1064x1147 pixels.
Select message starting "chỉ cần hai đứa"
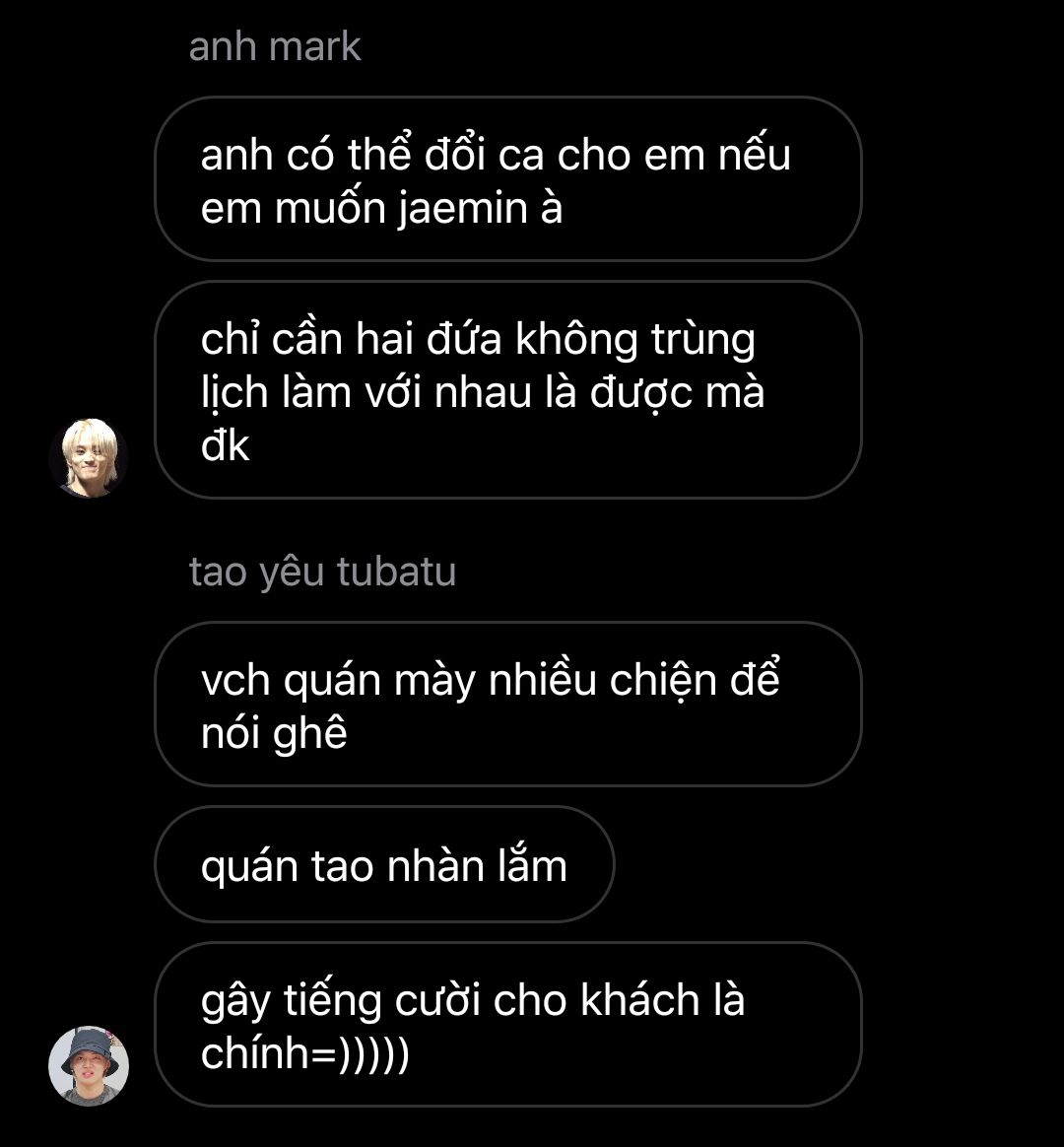[508, 390]
